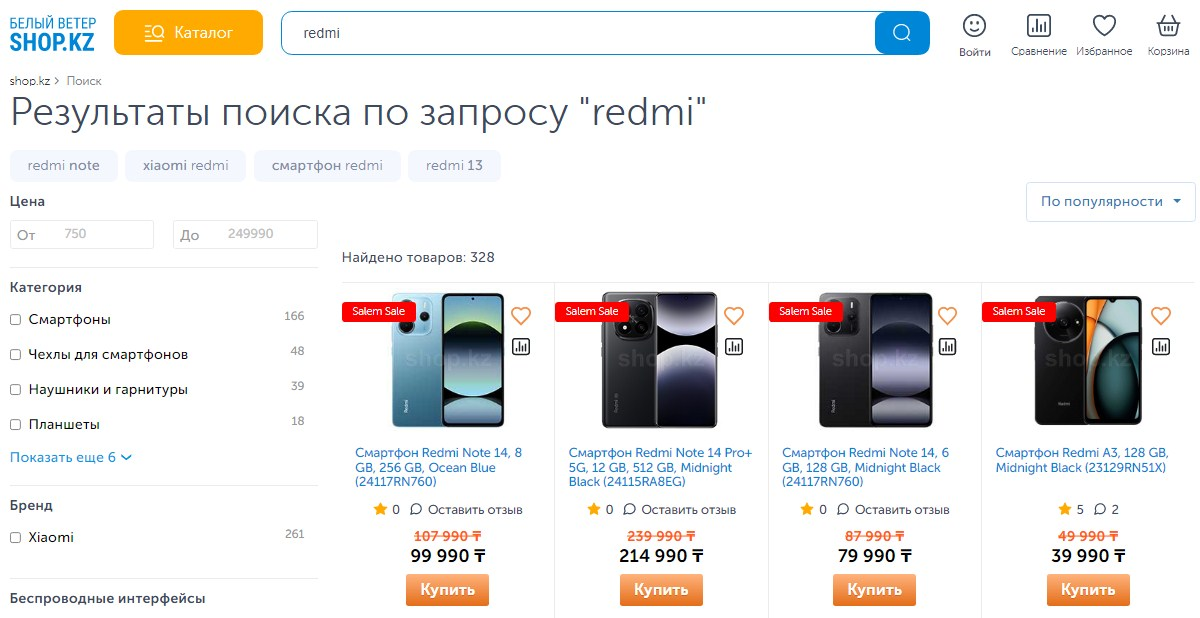Select the redmi note suggestion chip

tap(64, 166)
